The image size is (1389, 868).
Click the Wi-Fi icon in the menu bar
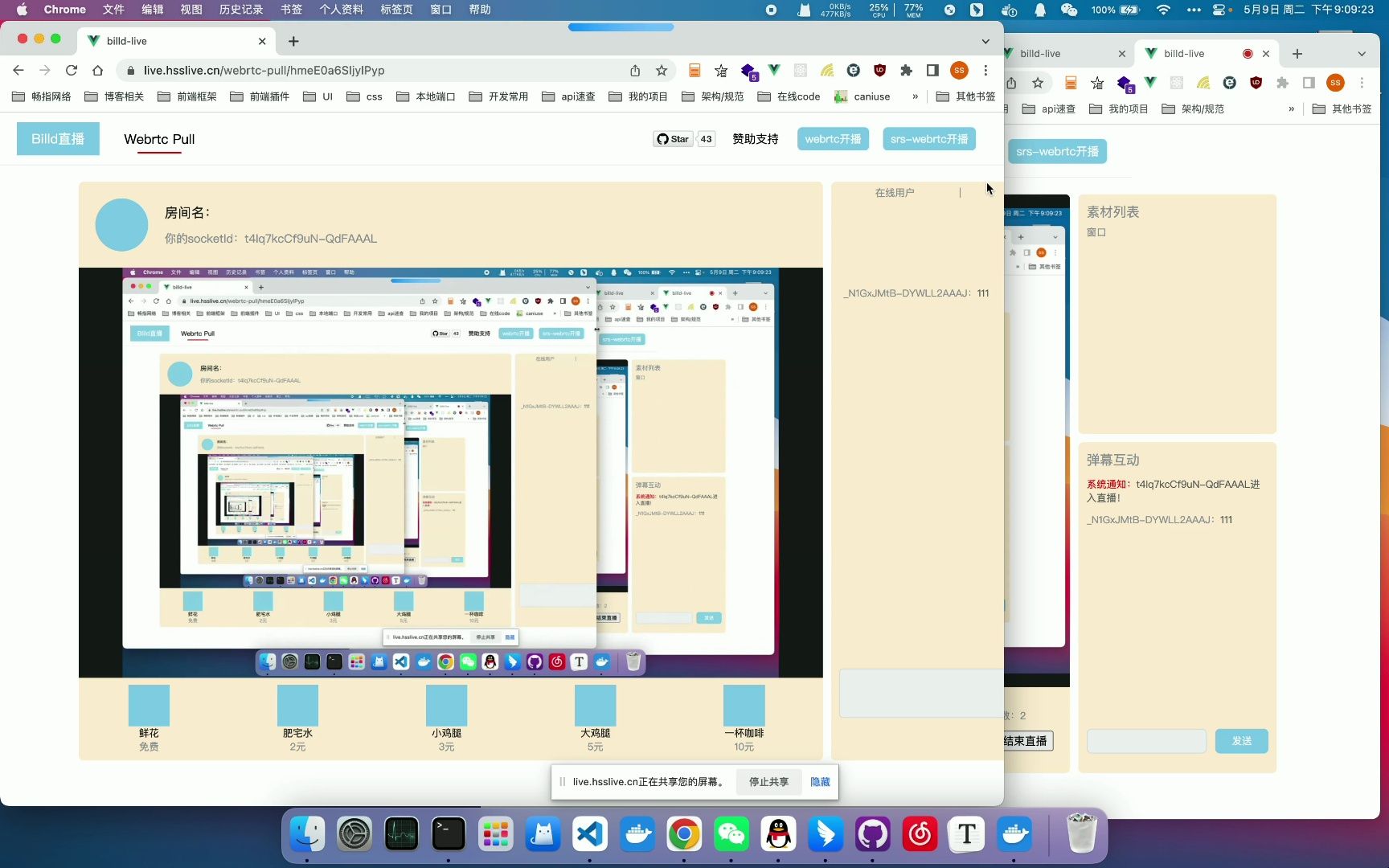click(1163, 10)
